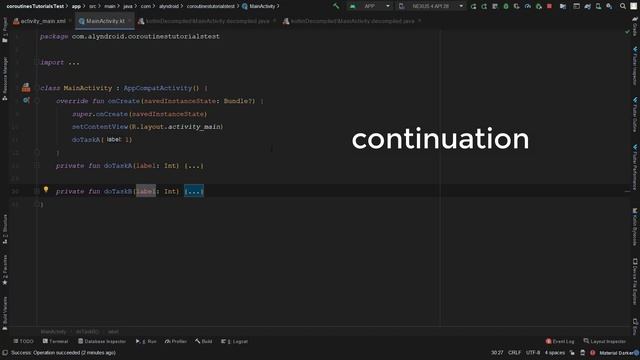Screen dimensions: 640x360
Task: Click the 'app' breadcrumb in navigation bar
Action: [x=76, y=6]
